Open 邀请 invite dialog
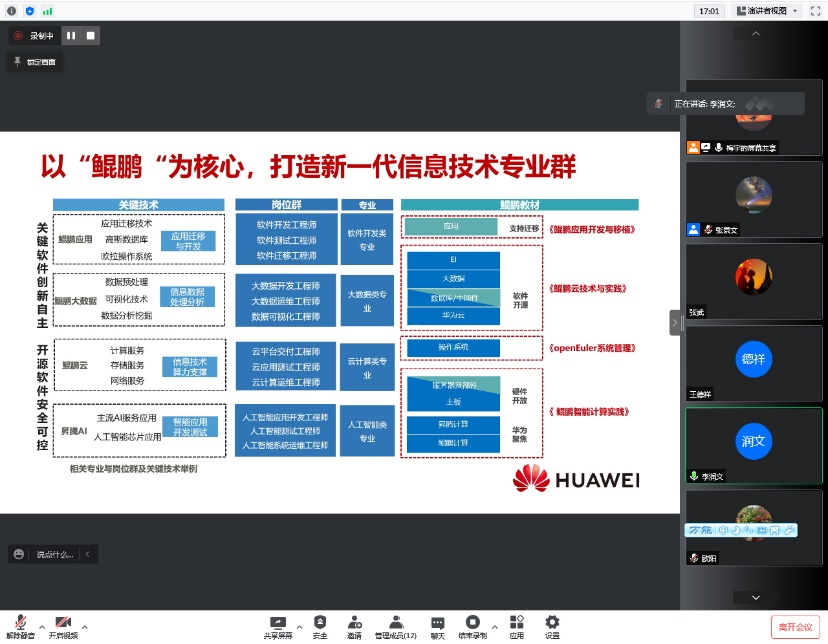828x644 pixels. click(x=354, y=627)
